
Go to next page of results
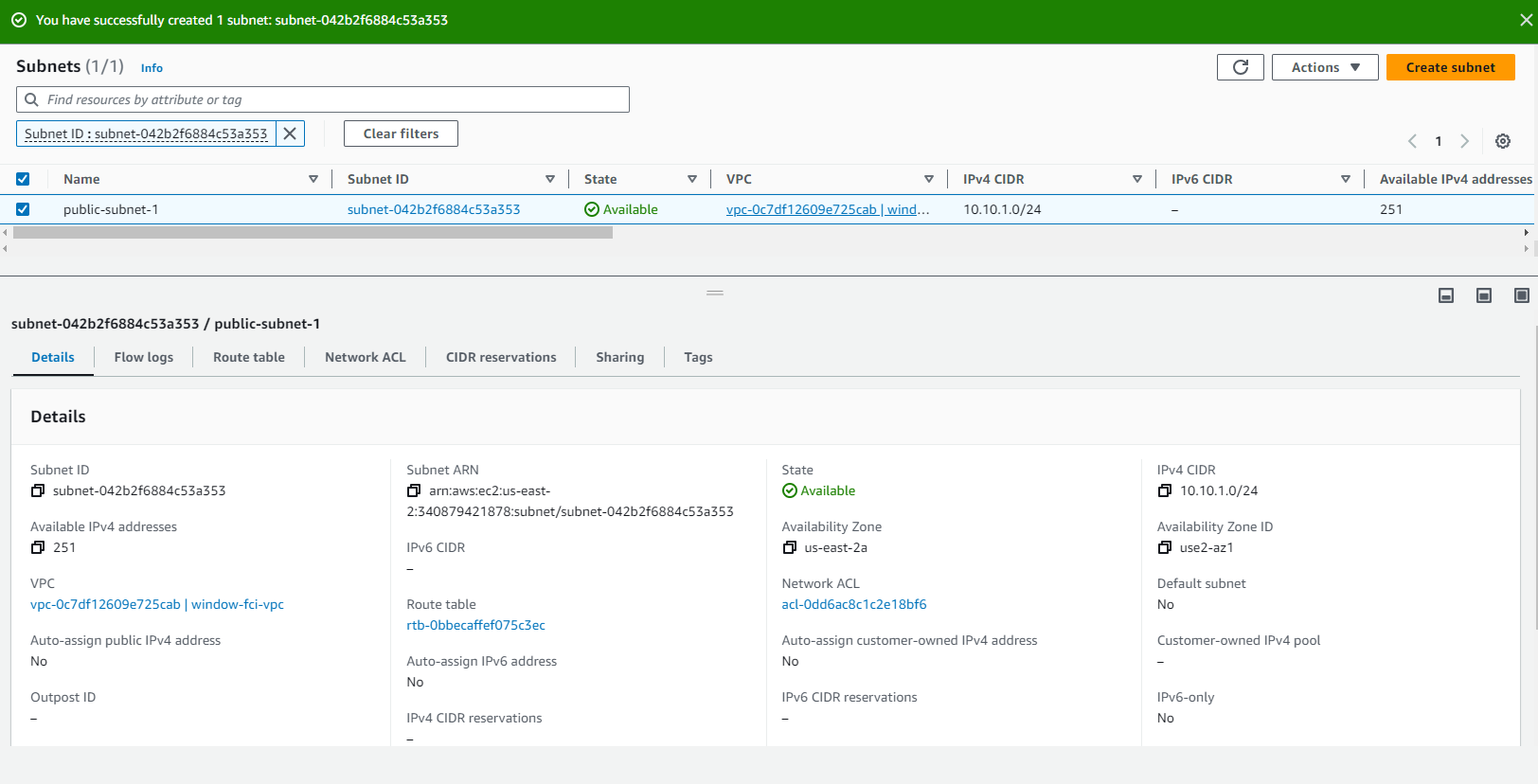(x=1464, y=141)
